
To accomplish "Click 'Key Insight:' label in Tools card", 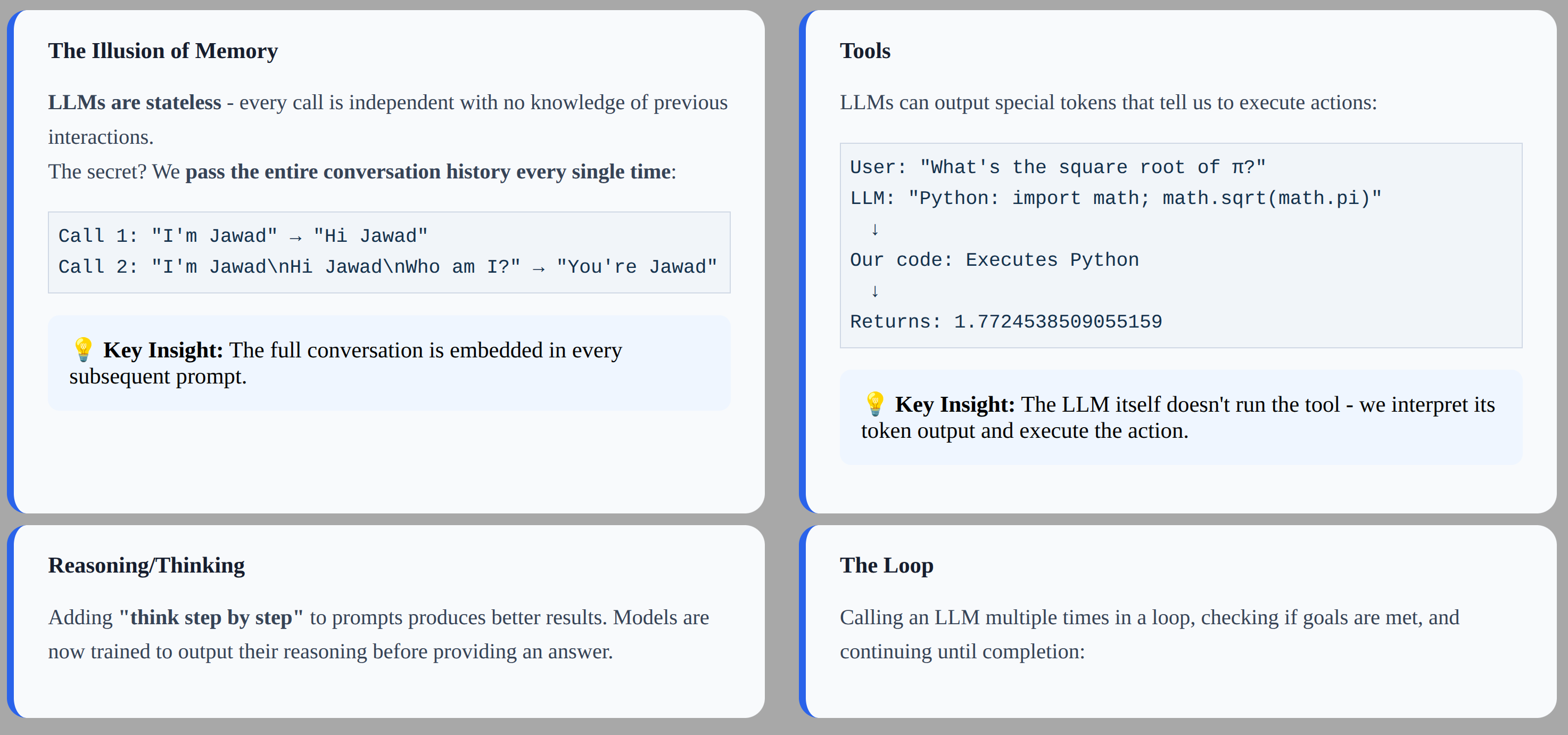I will [954, 404].
